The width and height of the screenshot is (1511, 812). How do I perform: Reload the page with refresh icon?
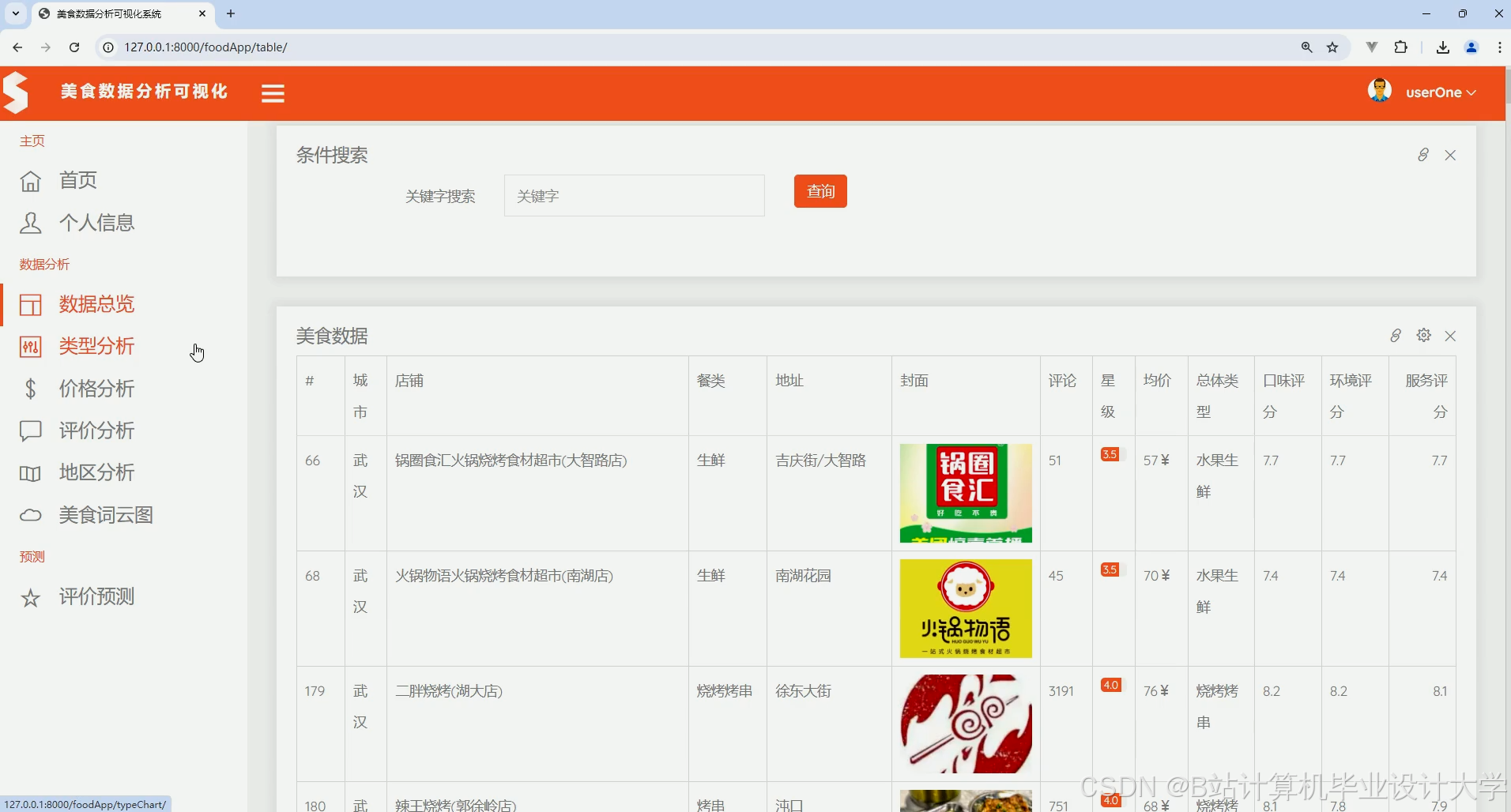[x=74, y=47]
